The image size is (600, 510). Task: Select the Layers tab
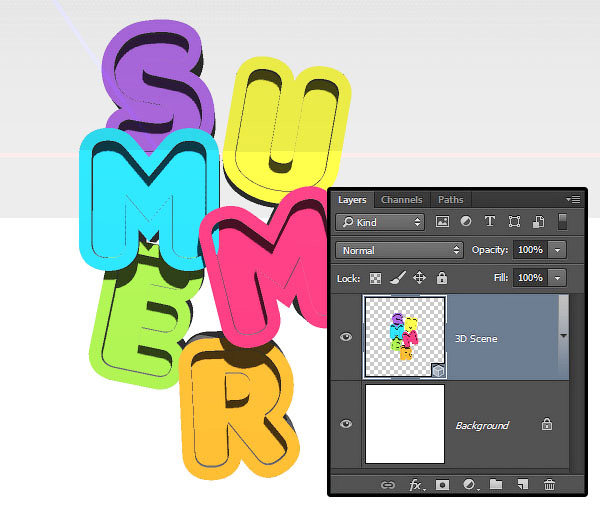pos(352,200)
